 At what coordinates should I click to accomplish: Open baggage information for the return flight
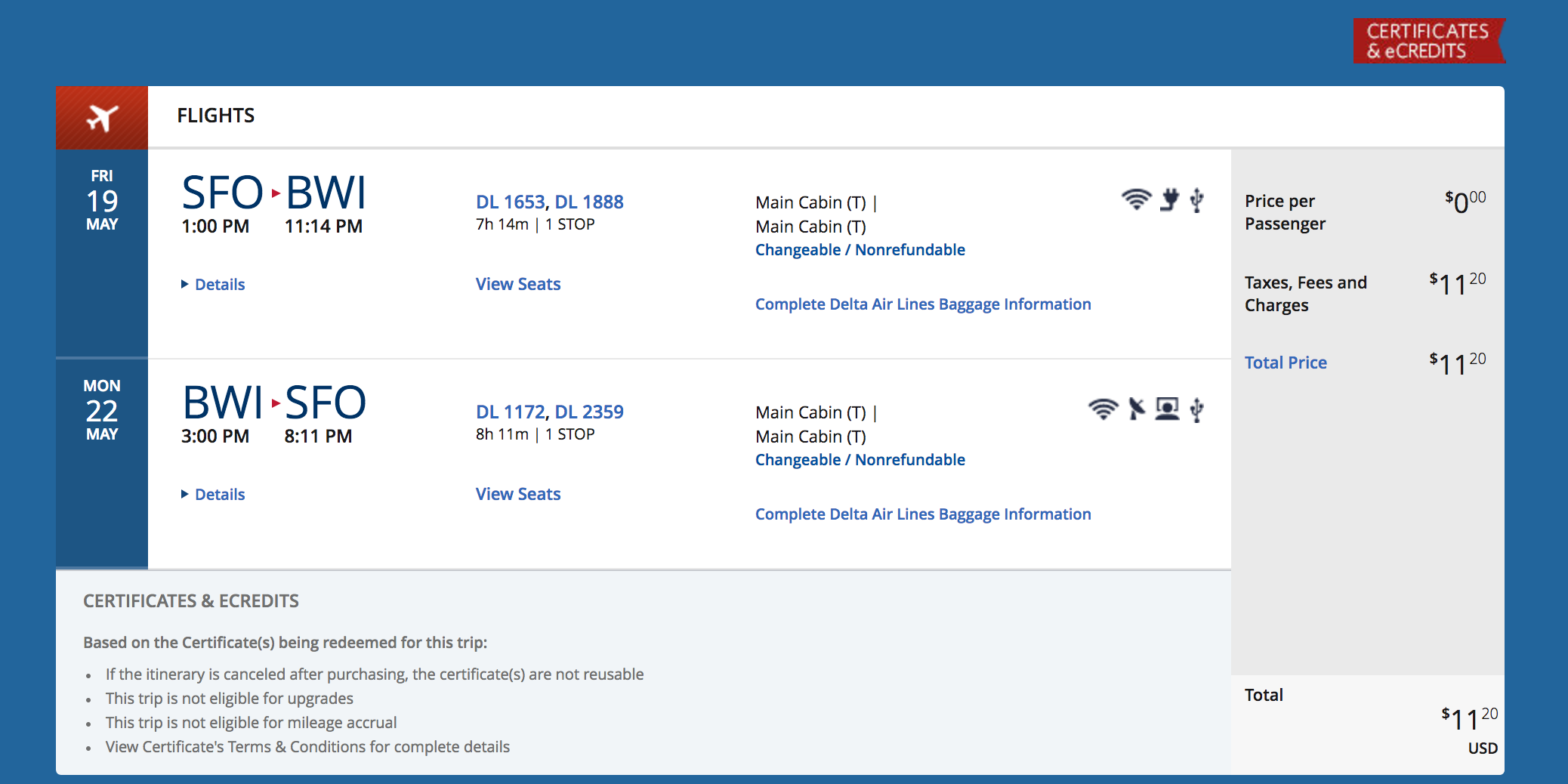tap(923, 514)
